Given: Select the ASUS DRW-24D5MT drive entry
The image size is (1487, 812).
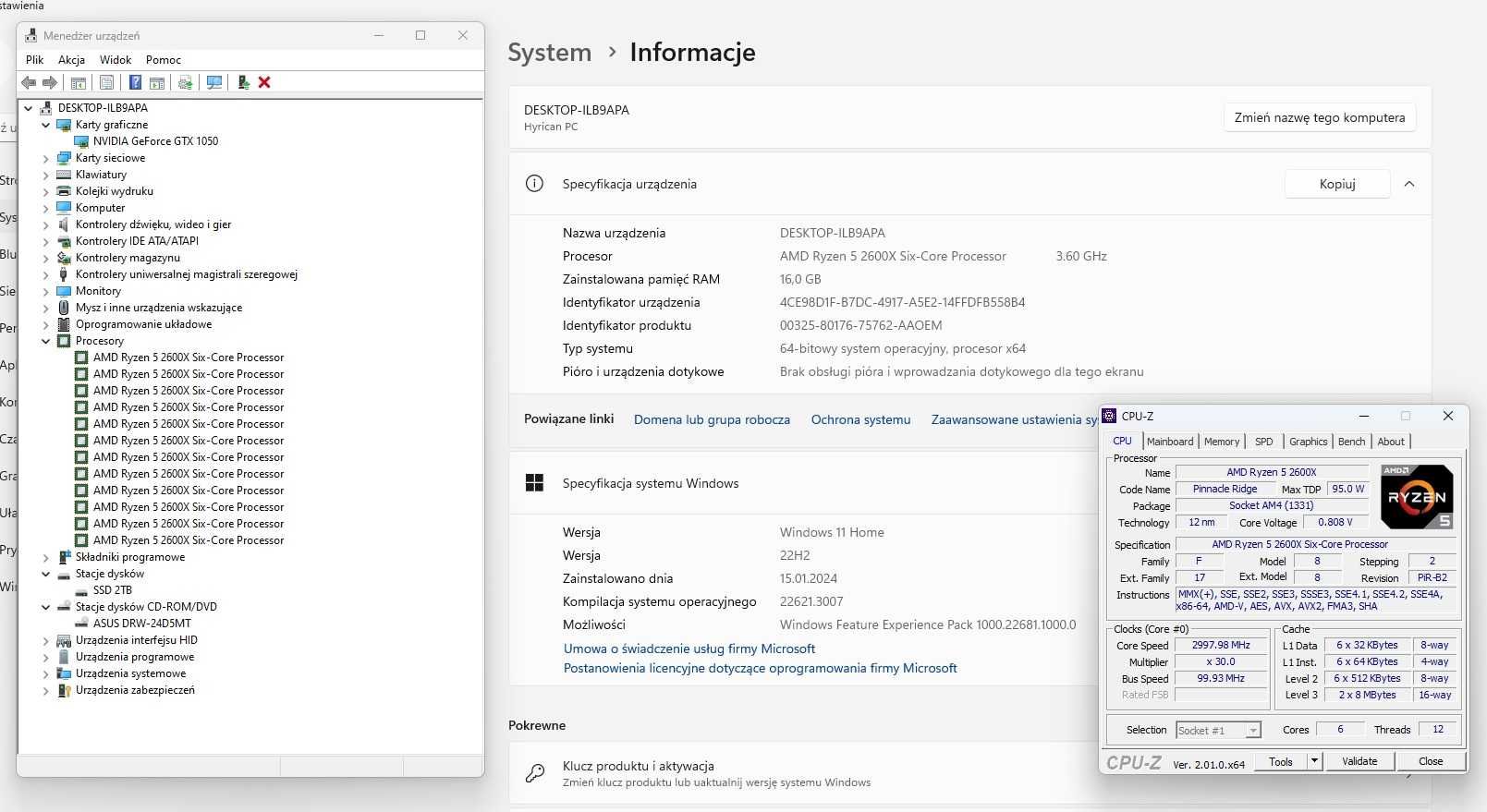Looking at the screenshot, I should pos(142,624).
